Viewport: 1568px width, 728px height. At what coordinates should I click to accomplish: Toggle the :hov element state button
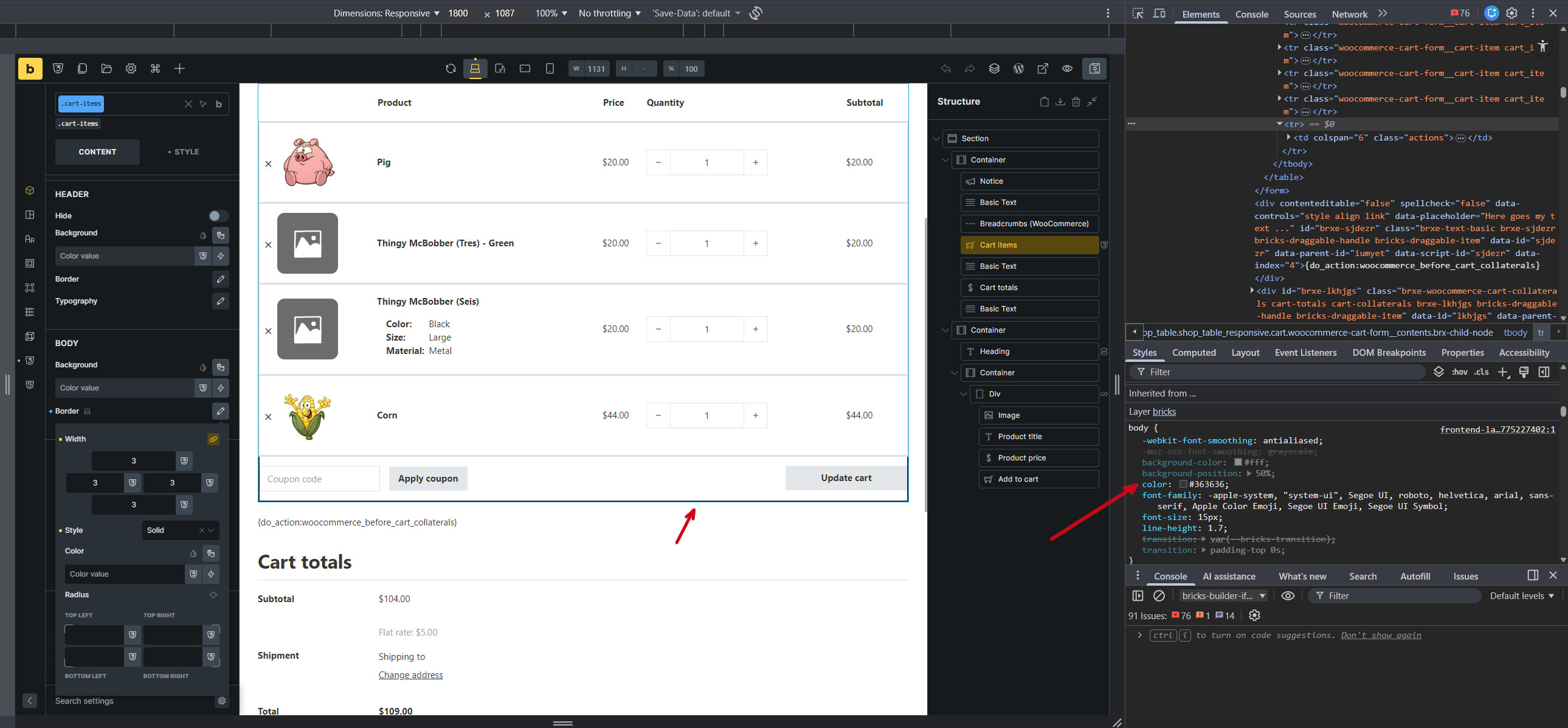[1459, 372]
